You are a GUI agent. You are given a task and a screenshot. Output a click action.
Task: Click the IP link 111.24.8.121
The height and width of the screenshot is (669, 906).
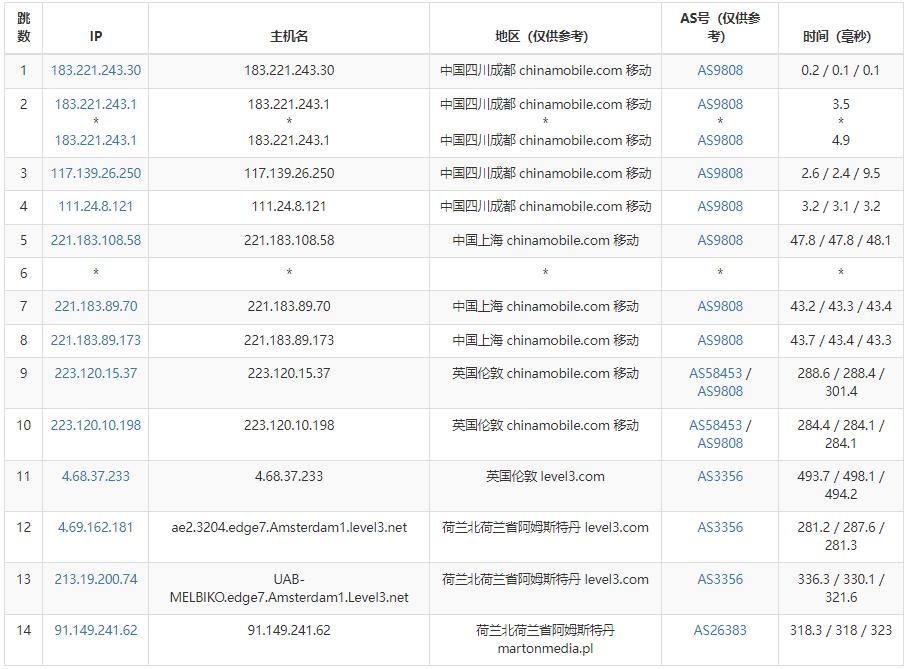pos(95,206)
